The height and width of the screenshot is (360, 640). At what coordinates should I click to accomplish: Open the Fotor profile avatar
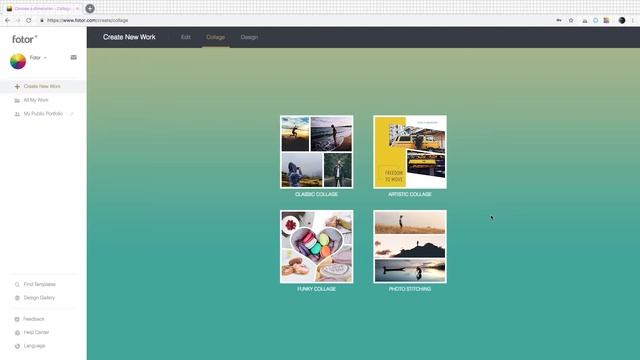(18, 62)
